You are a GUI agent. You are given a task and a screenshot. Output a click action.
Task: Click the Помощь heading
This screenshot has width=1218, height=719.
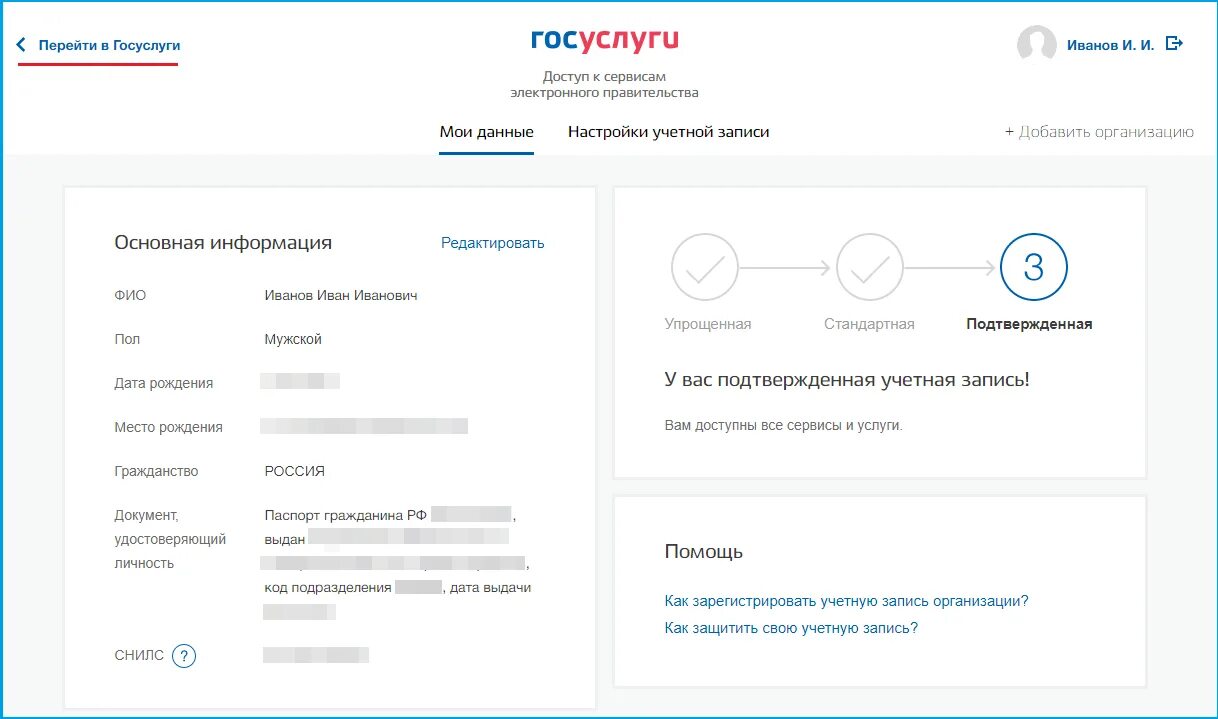point(704,552)
